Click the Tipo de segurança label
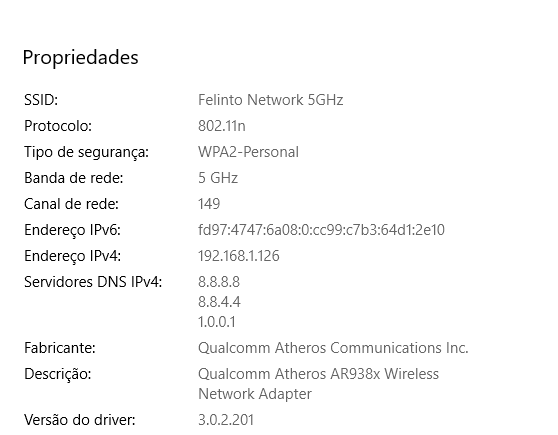Viewport: 558px width, 435px height. click(86, 152)
